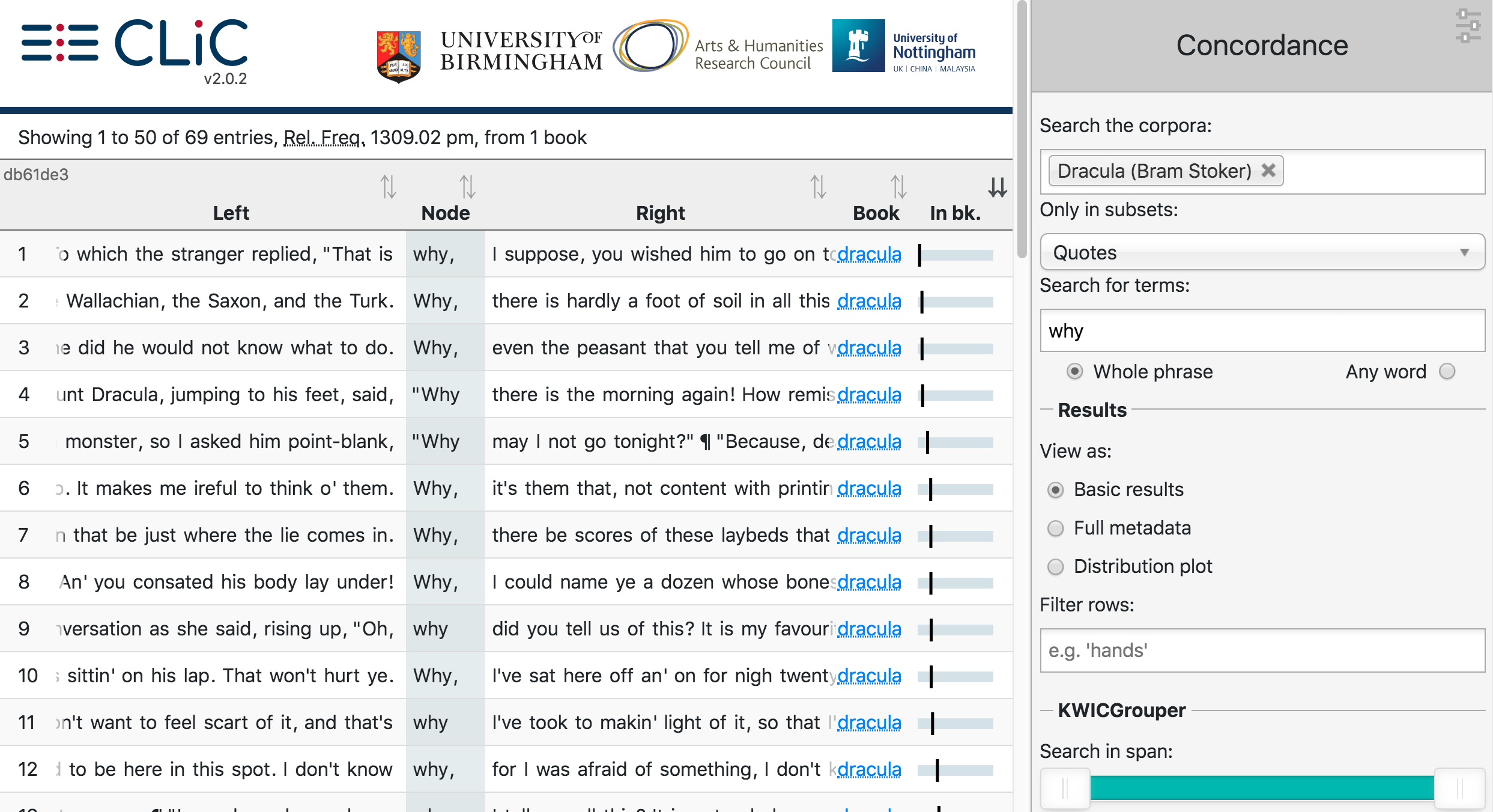Image resolution: width=1493 pixels, height=812 pixels.
Task: Click the University of Nottingham logo
Action: click(x=904, y=46)
